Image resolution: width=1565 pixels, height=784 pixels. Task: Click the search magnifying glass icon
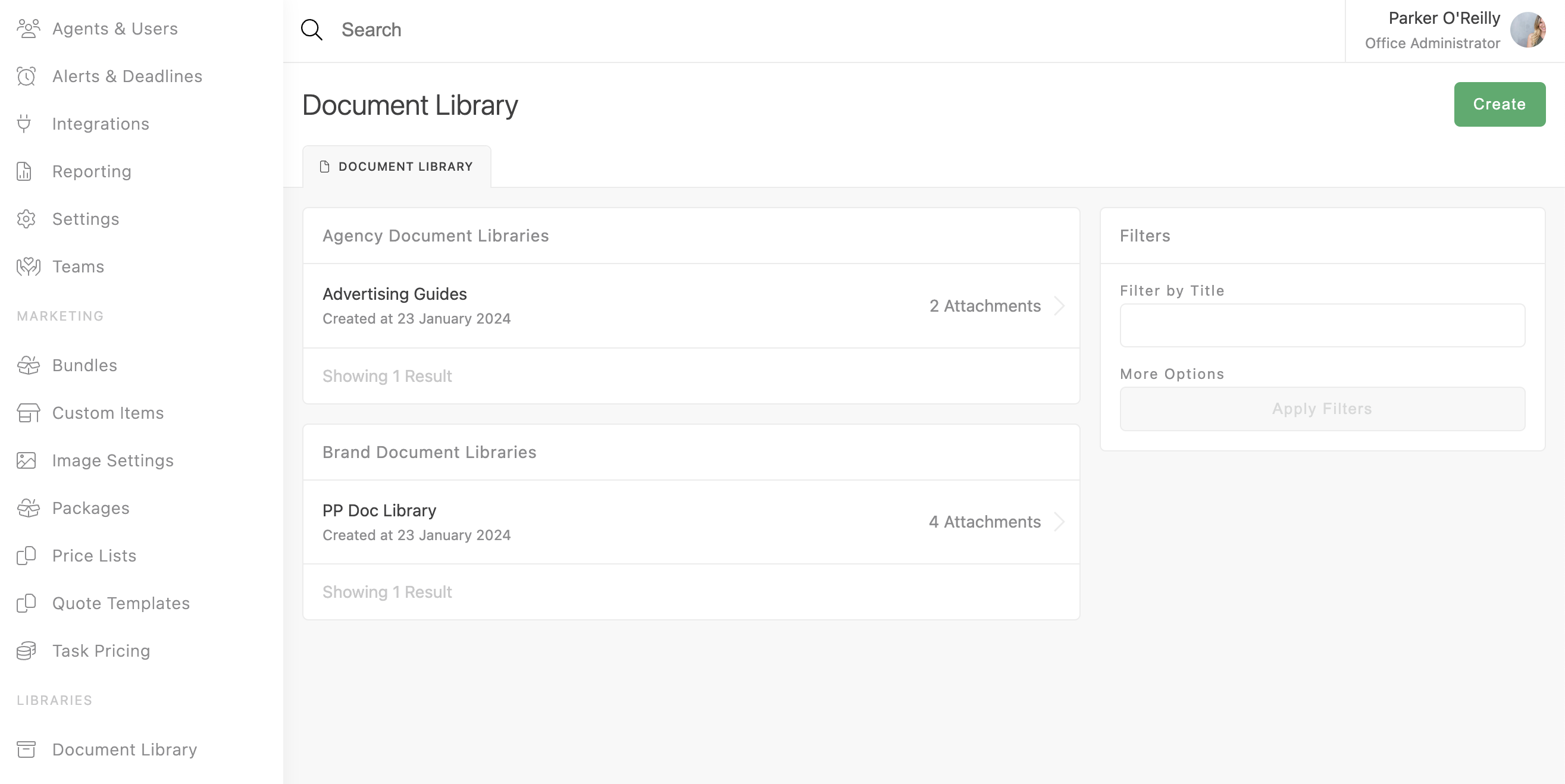point(312,30)
